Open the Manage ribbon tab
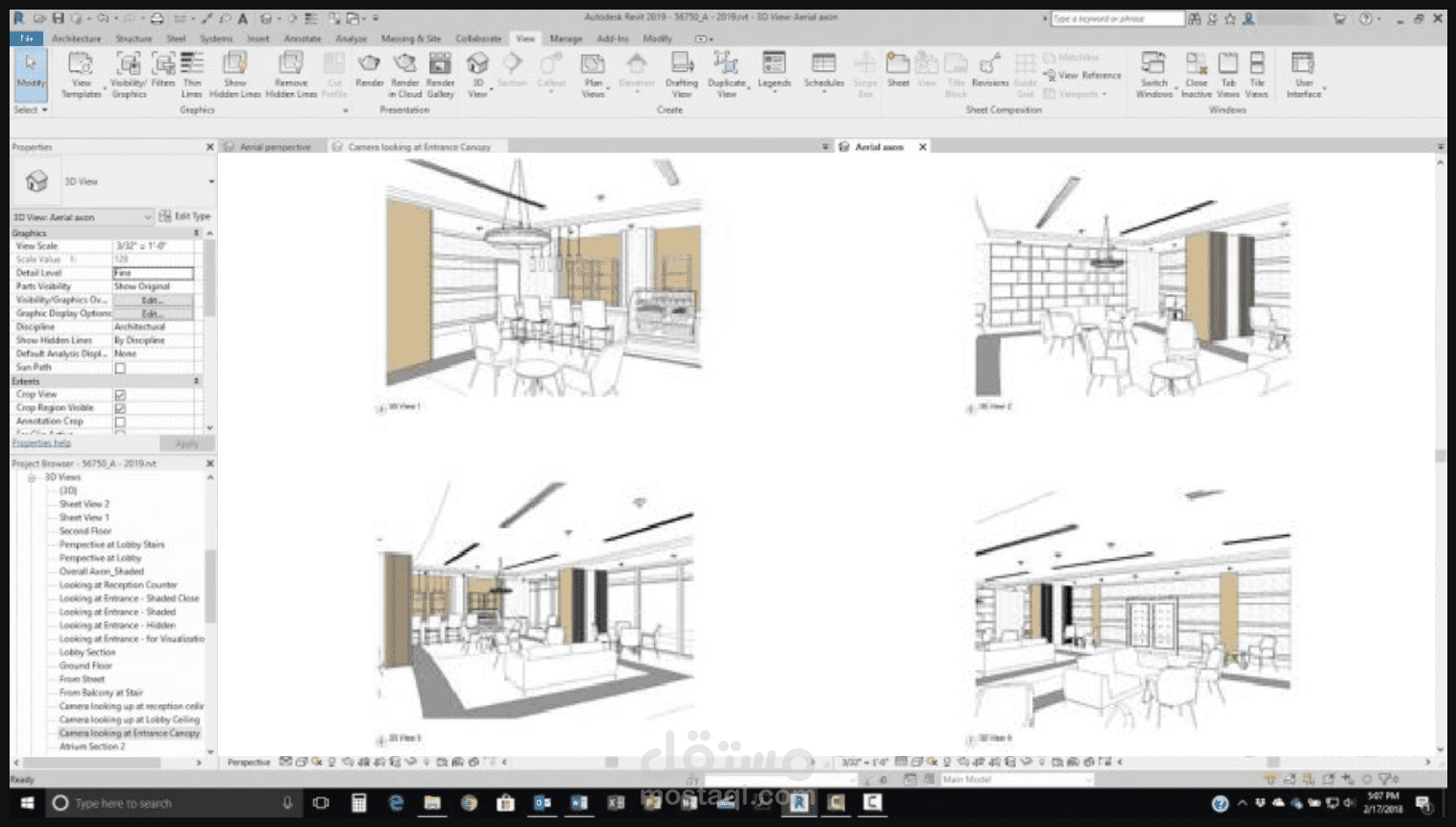Screen dimensions: 1456x827 [566, 38]
